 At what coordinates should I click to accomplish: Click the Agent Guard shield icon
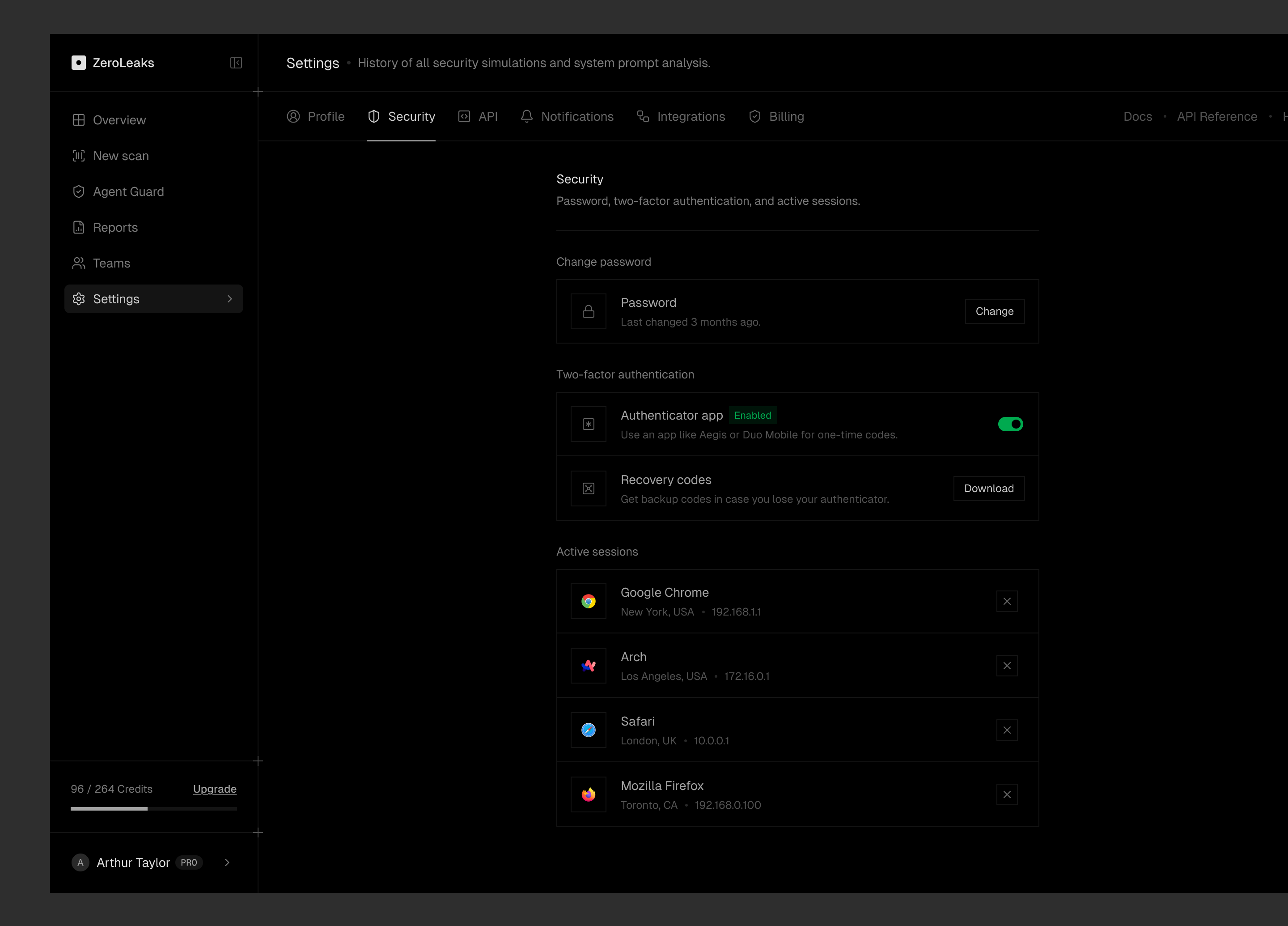pos(79,191)
